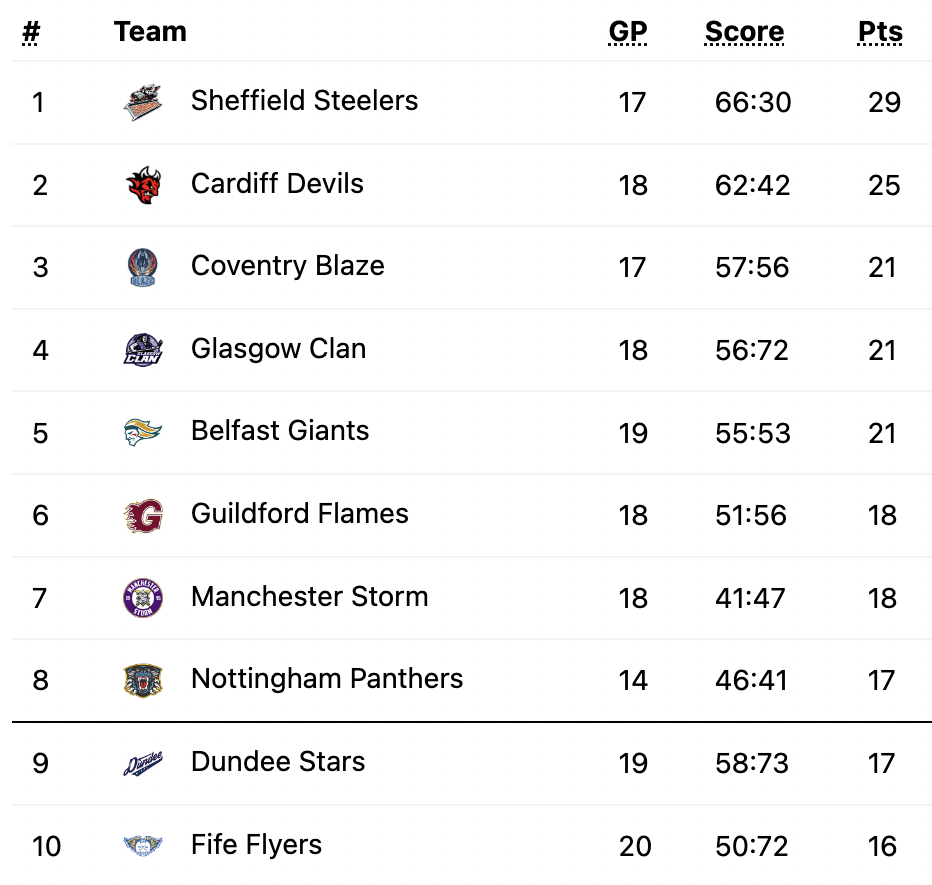This screenshot has height=885, width=932.
Task: Click the Sheffield Steelers team logo
Action: 143,102
